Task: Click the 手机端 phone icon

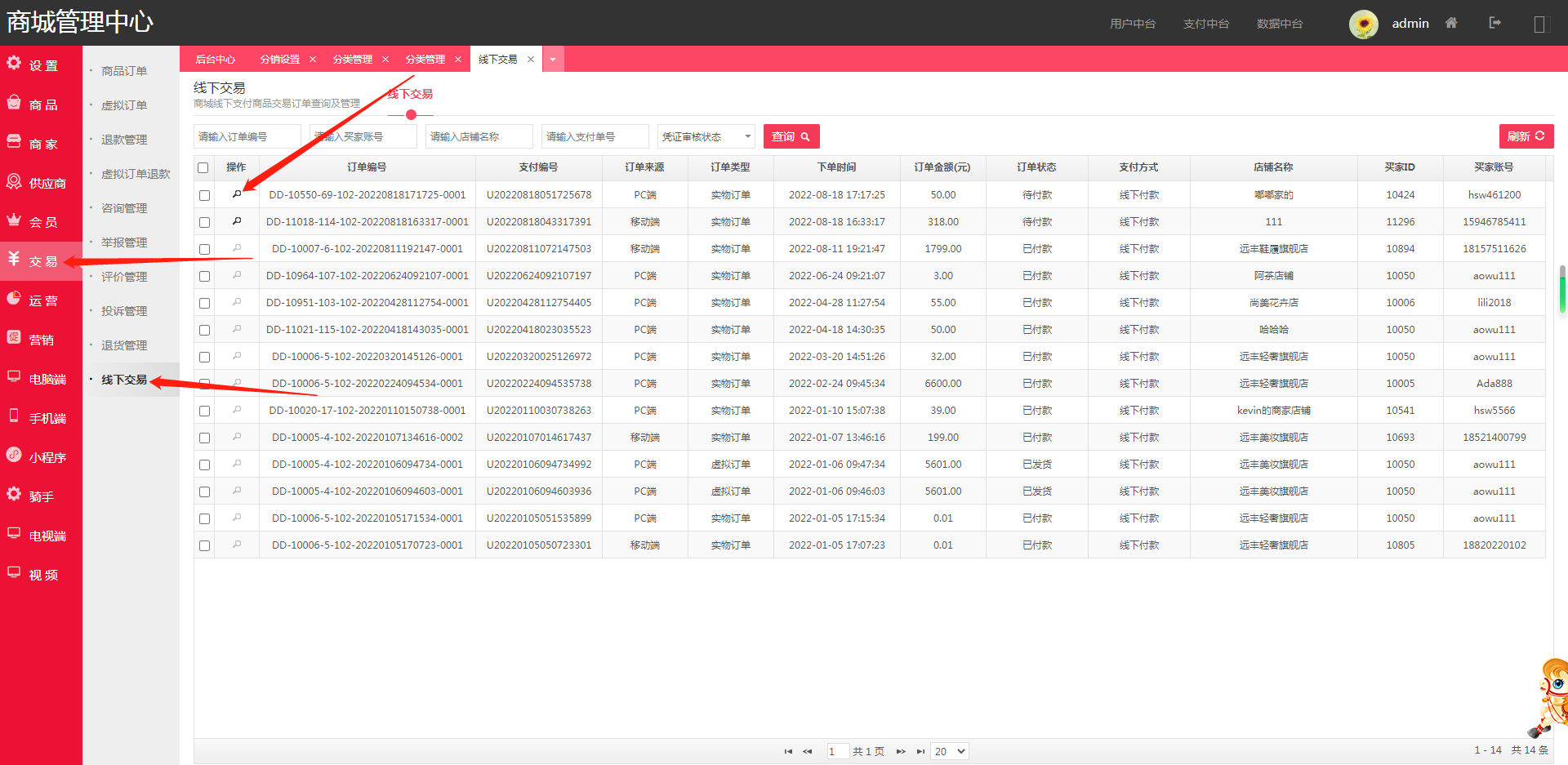Action: tap(14, 416)
